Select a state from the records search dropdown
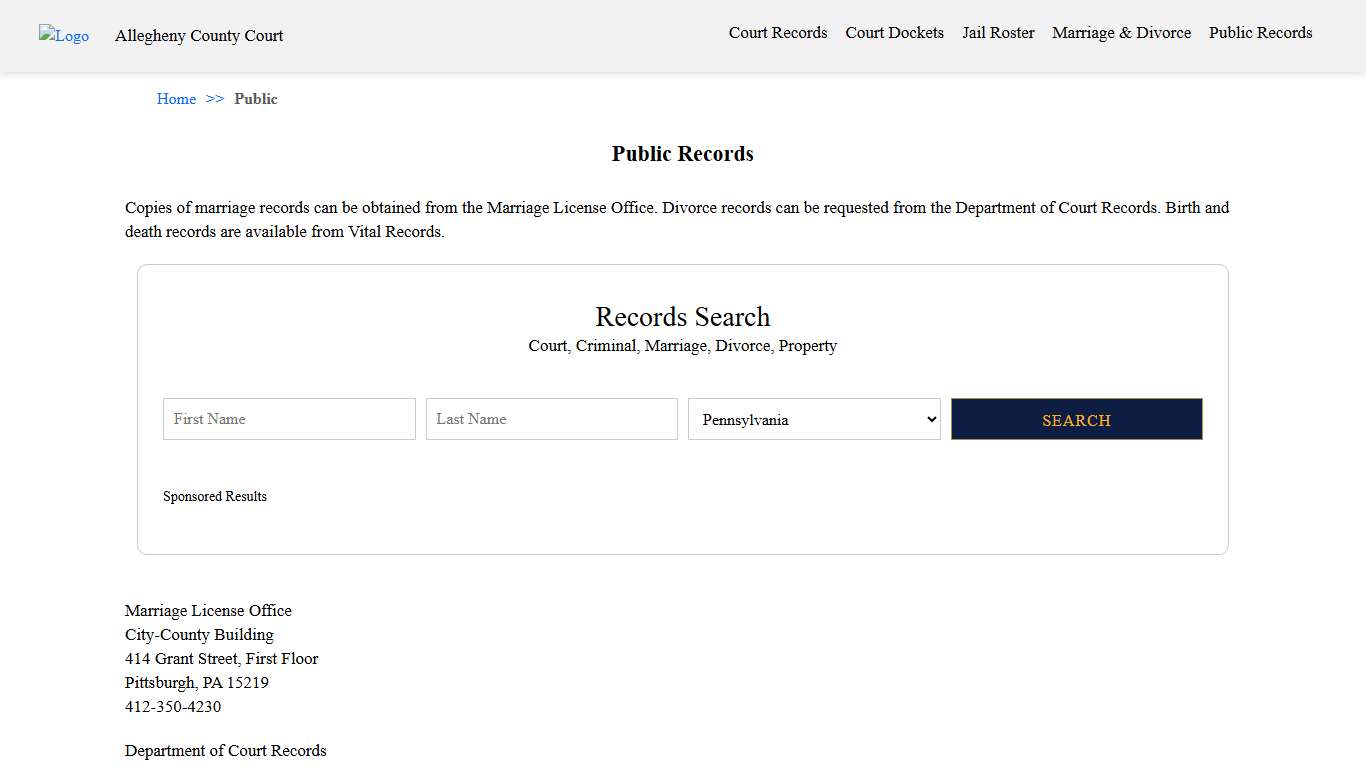The width and height of the screenshot is (1366, 768). click(813, 419)
